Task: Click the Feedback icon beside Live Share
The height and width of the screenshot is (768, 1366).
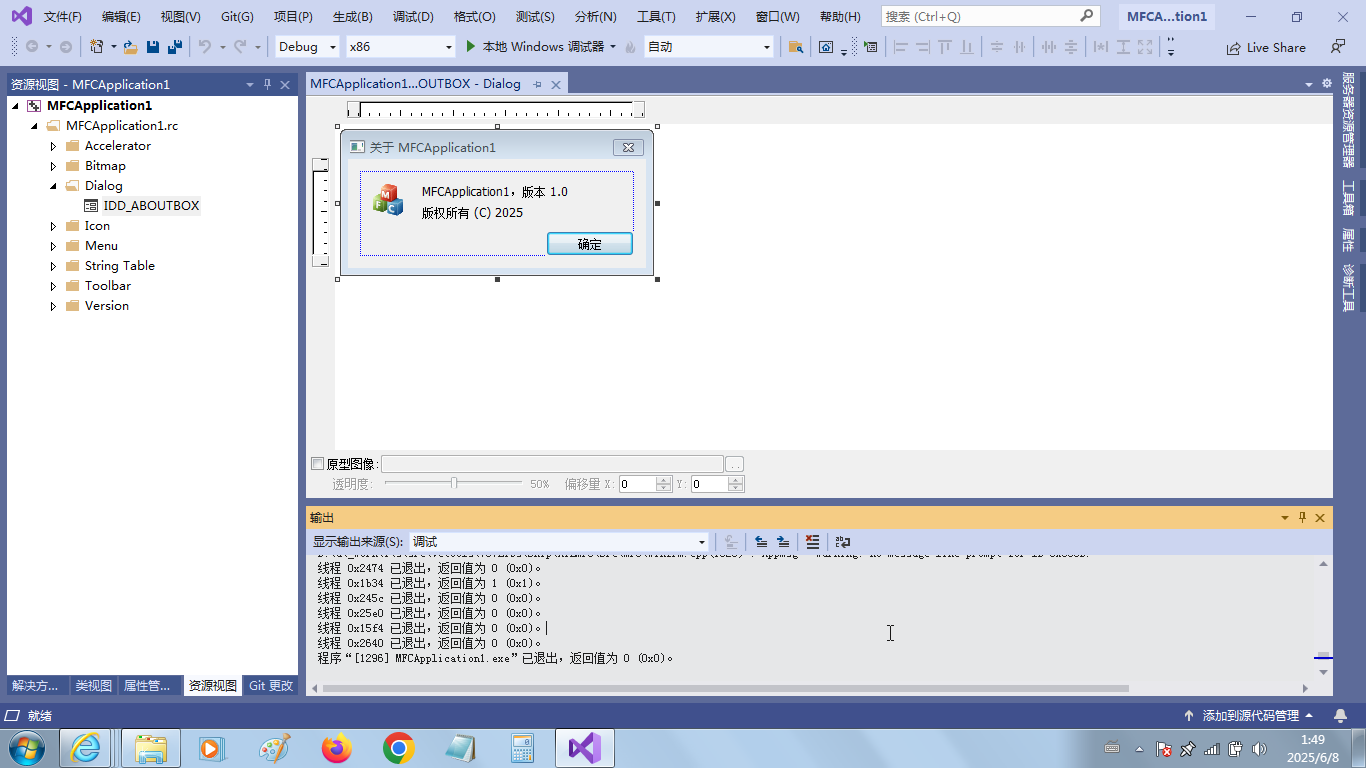Action: 1338,47
